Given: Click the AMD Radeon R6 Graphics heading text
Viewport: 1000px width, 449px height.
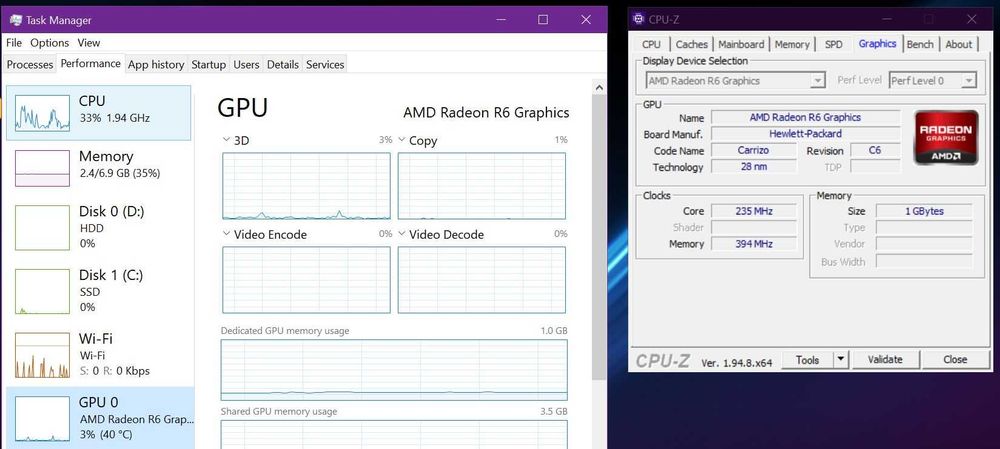Looking at the screenshot, I should click(486, 113).
